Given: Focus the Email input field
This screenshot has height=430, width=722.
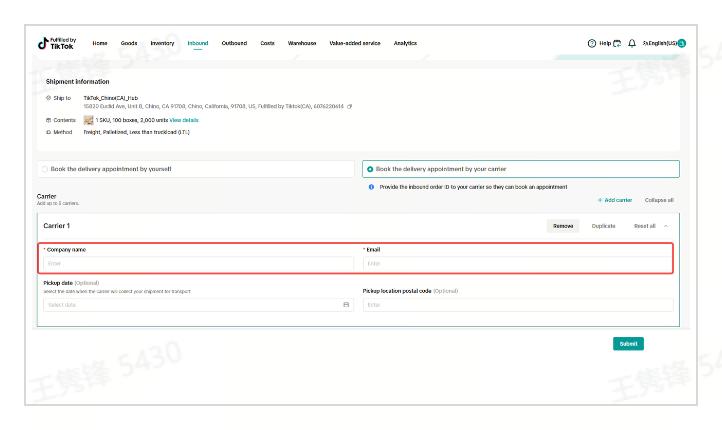Looking at the screenshot, I should [x=518, y=264].
